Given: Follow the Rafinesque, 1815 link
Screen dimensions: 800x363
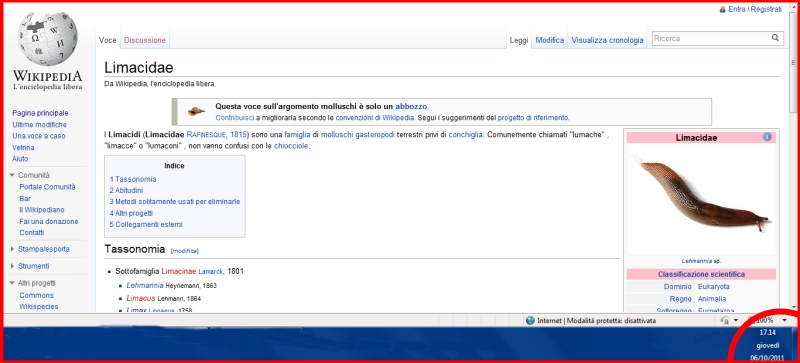Looking at the screenshot, I should click(x=216, y=135).
